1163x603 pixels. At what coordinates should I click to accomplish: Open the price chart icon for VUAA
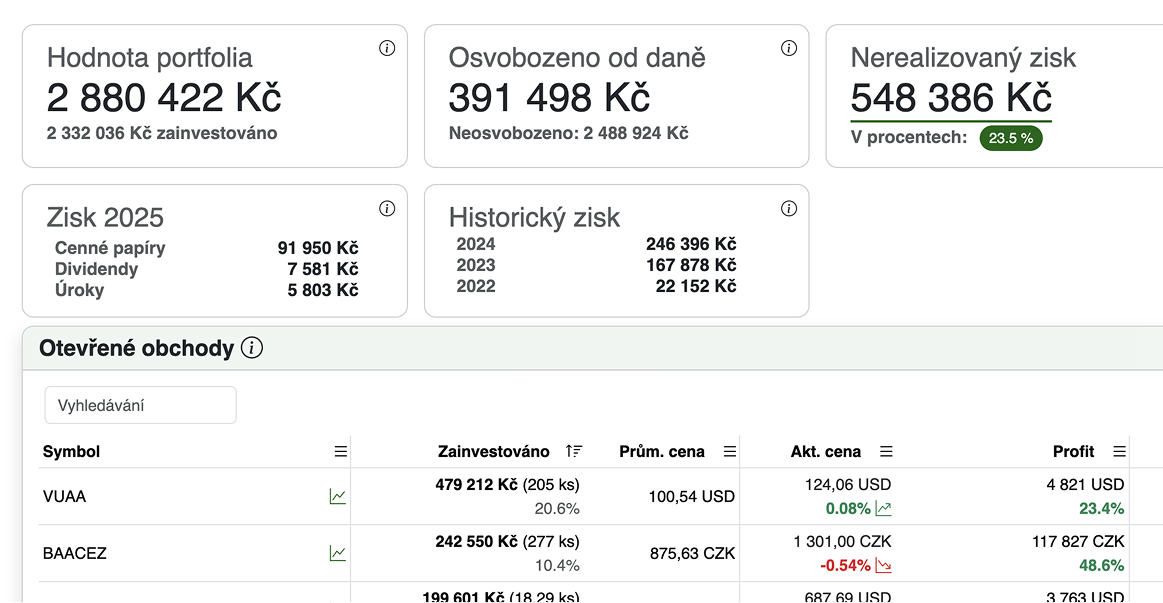pos(338,496)
